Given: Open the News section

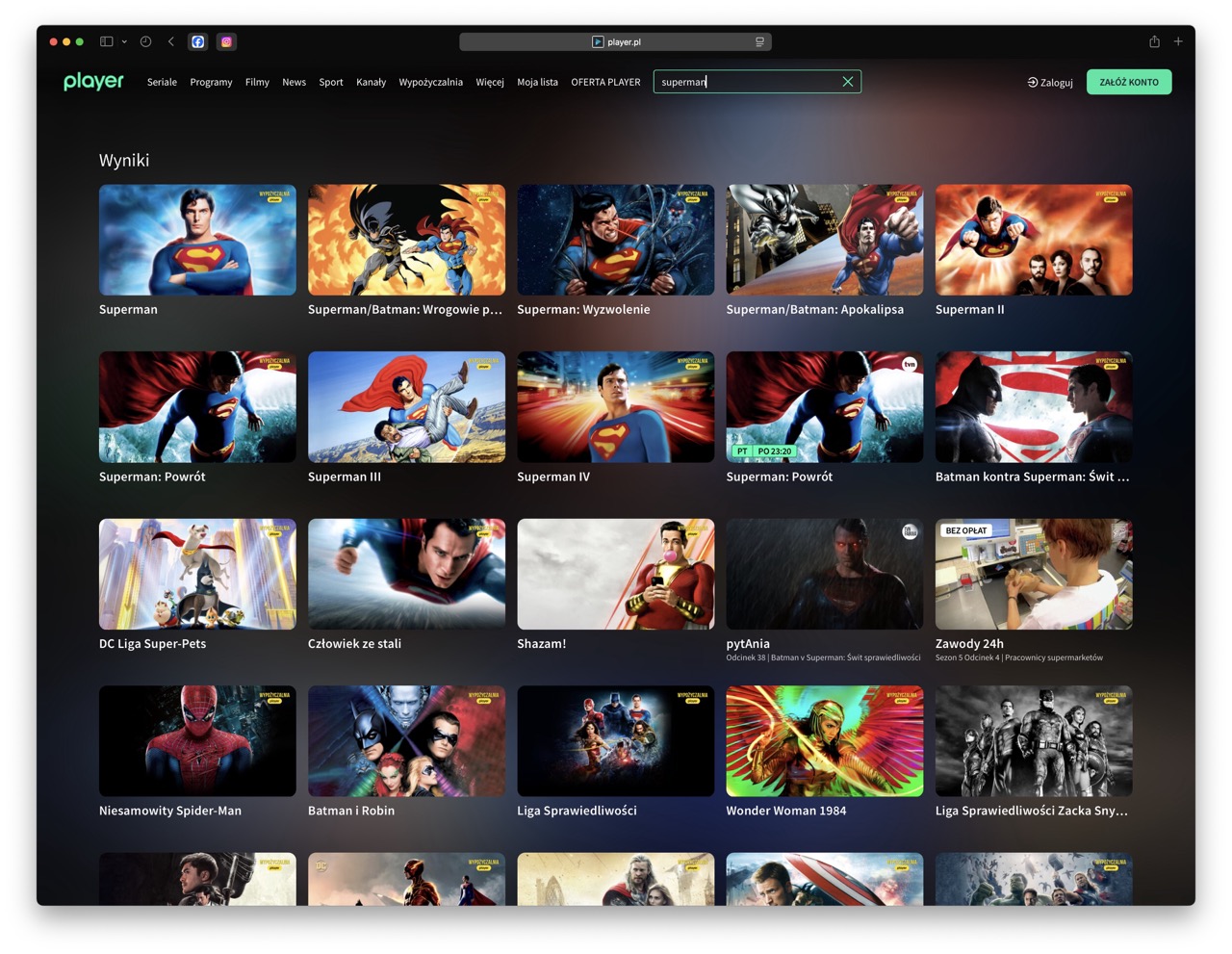Looking at the screenshot, I should click(x=294, y=82).
